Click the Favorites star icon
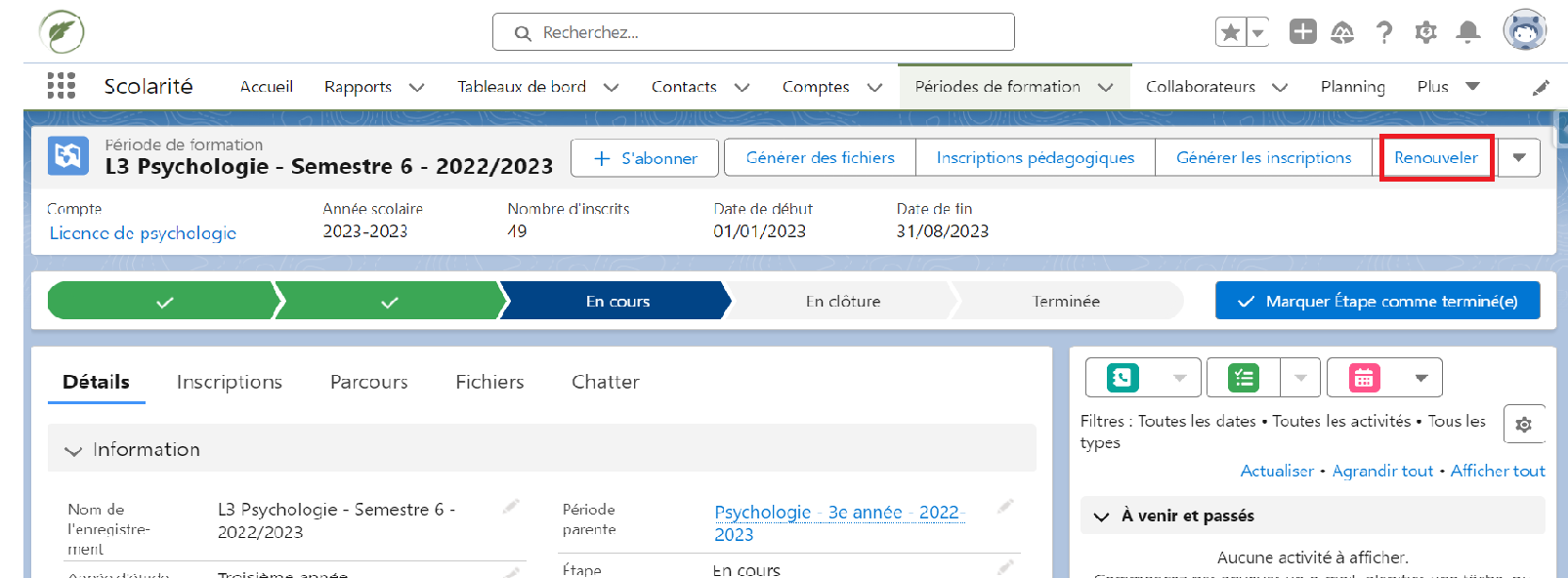1568x578 pixels. (1230, 32)
